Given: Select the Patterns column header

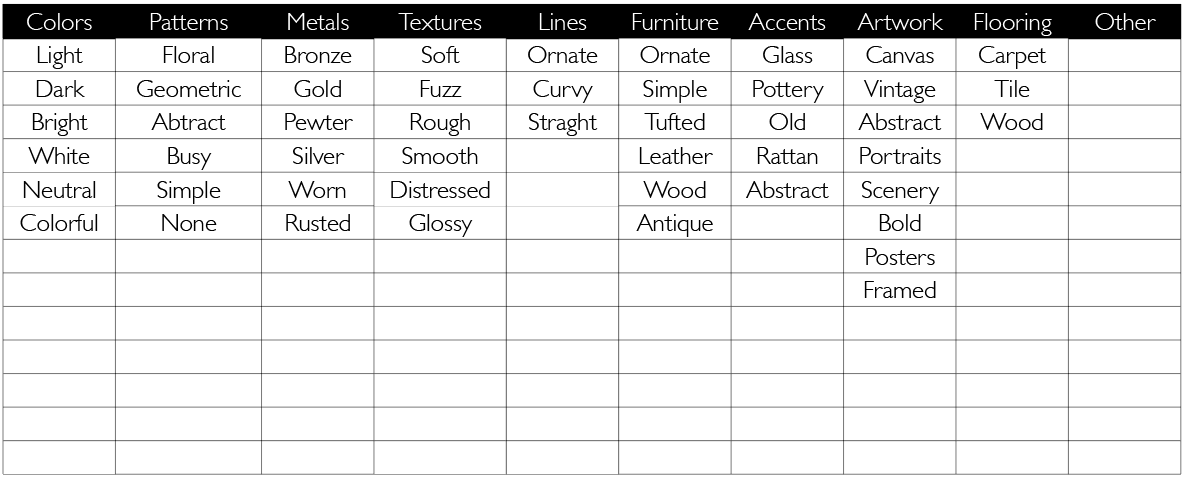Looking at the screenshot, I should point(188,22).
